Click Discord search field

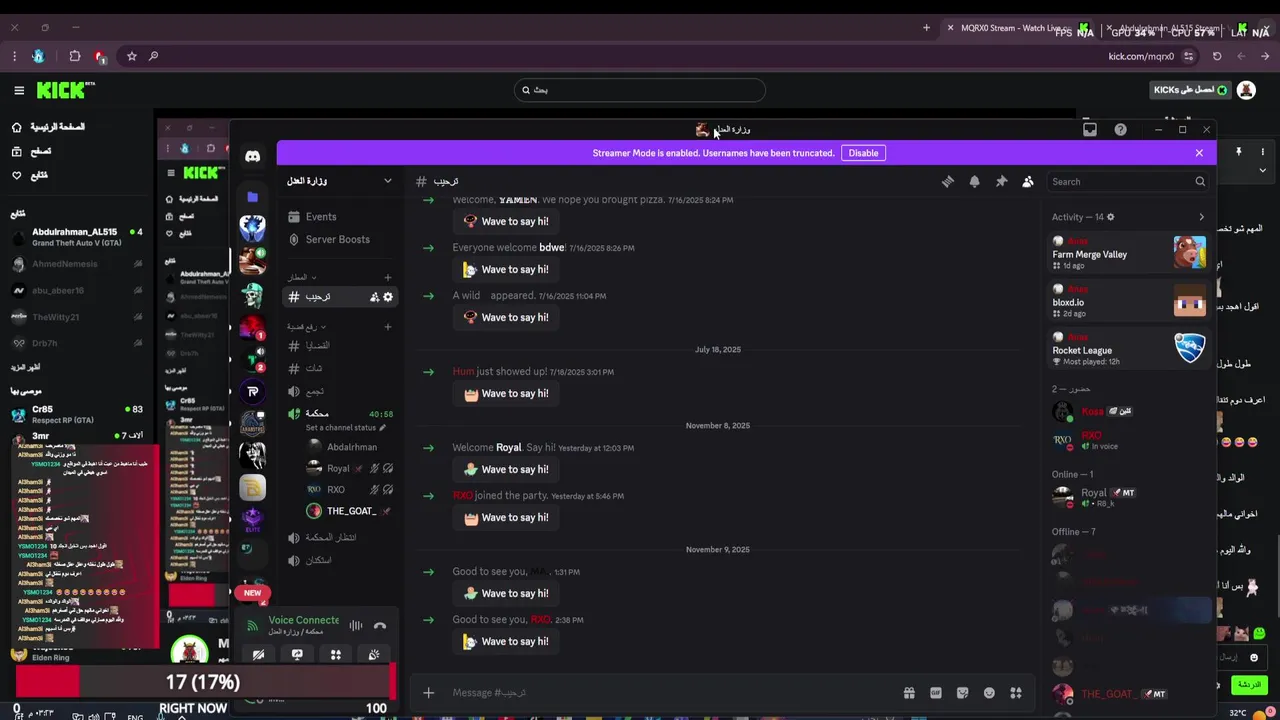click(1128, 182)
